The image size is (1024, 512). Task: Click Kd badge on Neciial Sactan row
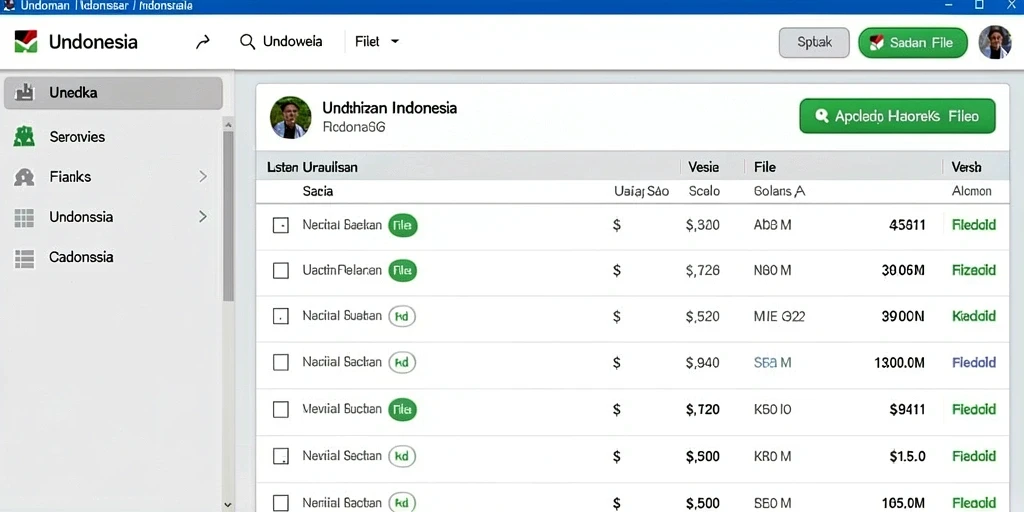point(402,362)
